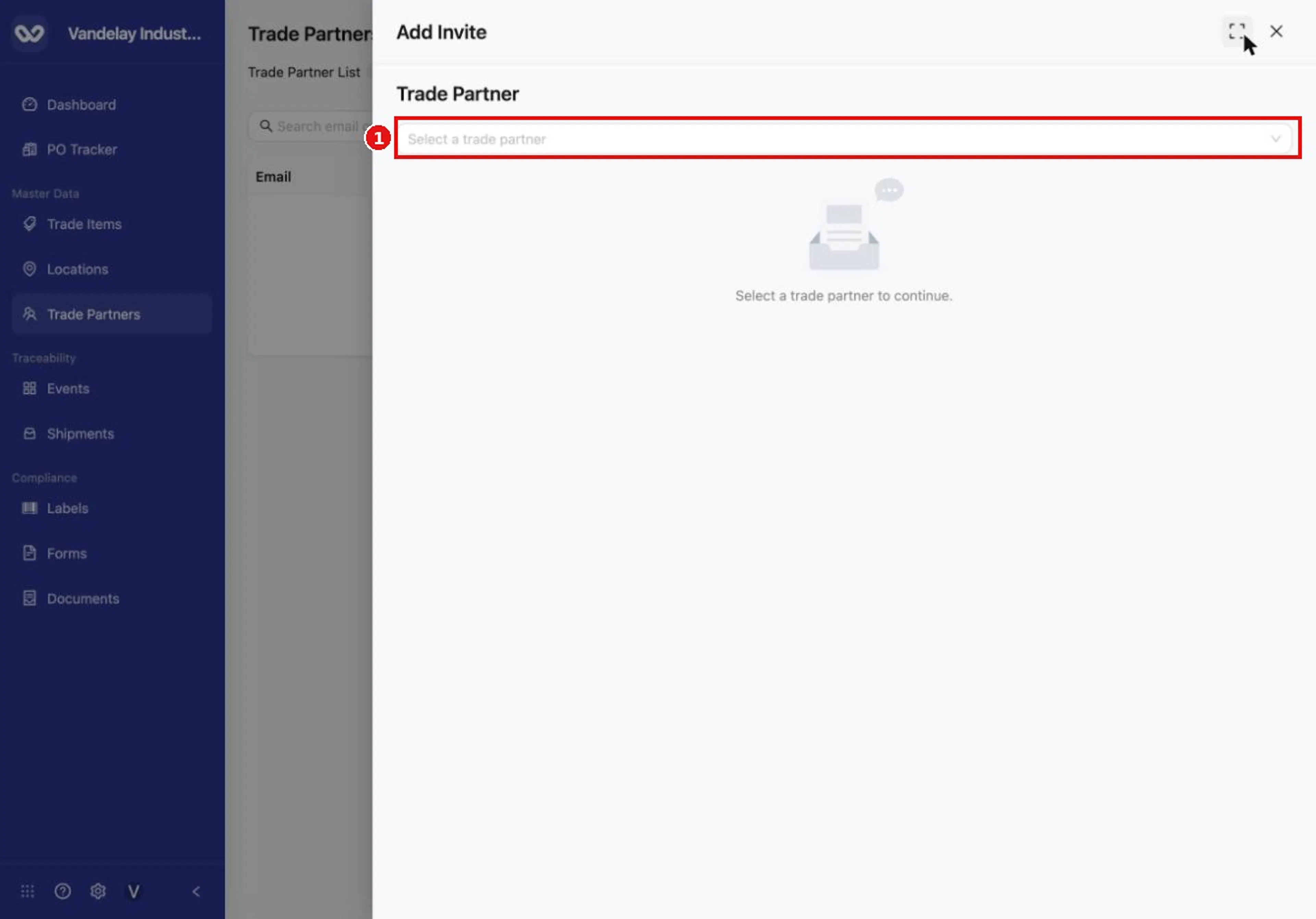Select Trade Partners in sidebar
Image resolution: width=1316 pixels, height=919 pixels.
point(112,314)
